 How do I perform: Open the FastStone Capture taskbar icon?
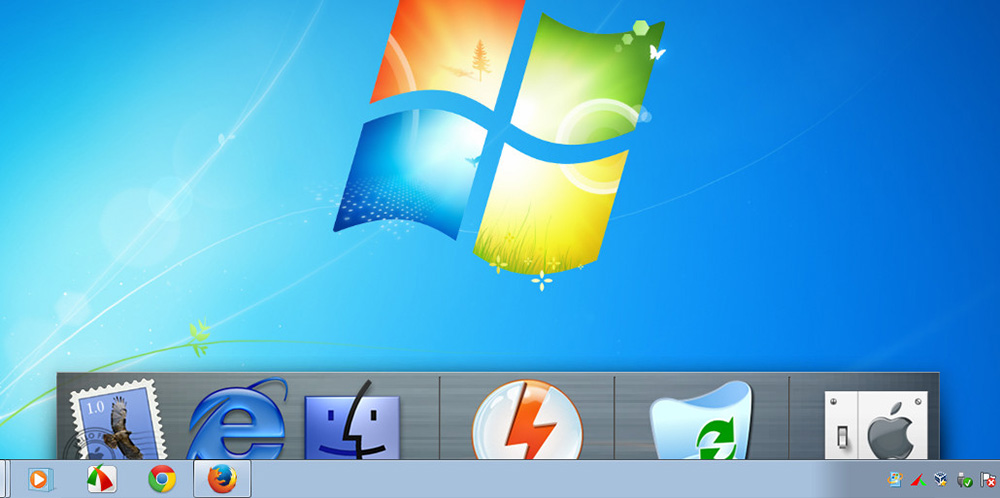coord(101,479)
